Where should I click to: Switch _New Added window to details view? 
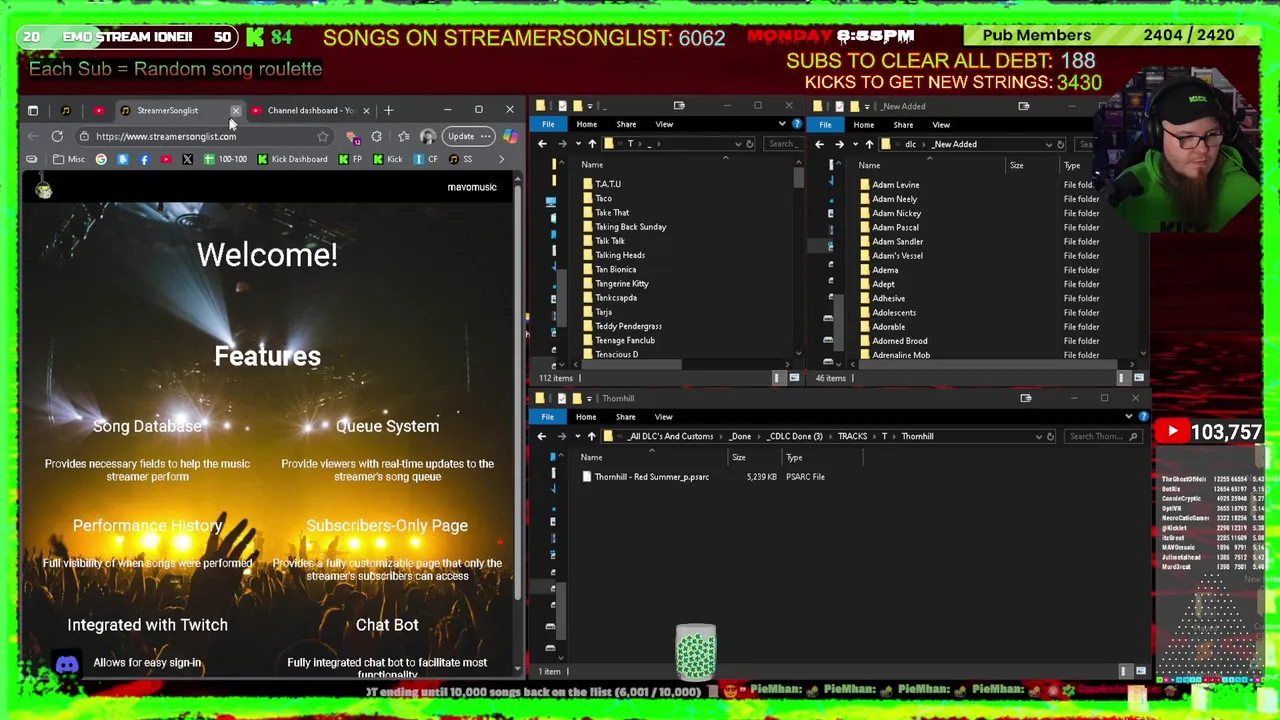[x=1123, y=378]
